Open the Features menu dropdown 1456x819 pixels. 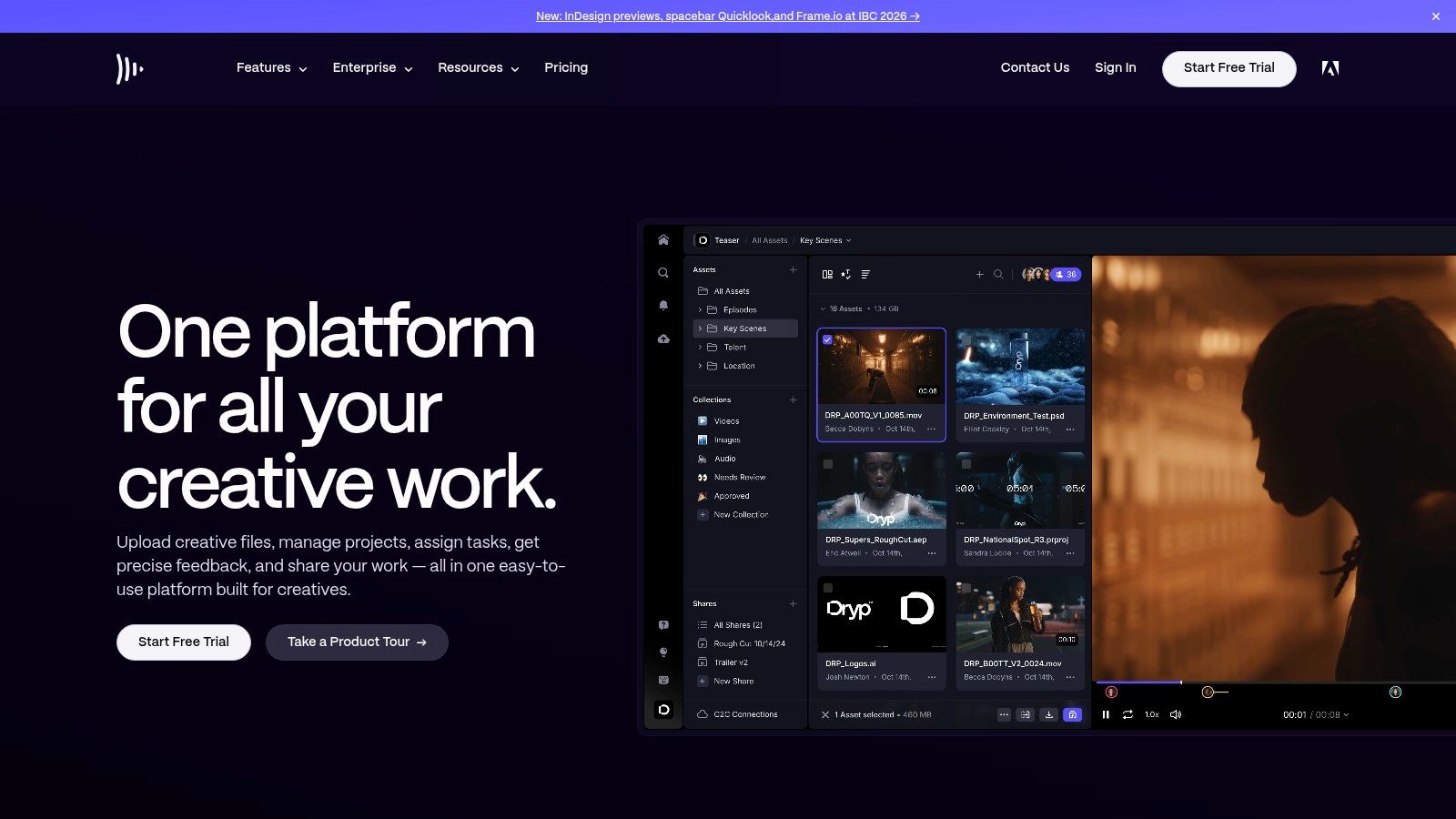[271, 68]
